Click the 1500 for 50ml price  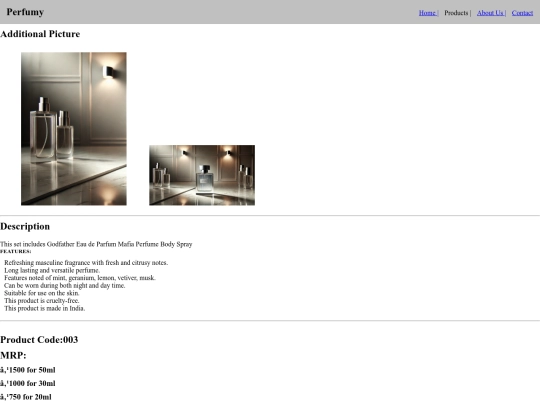28,370
